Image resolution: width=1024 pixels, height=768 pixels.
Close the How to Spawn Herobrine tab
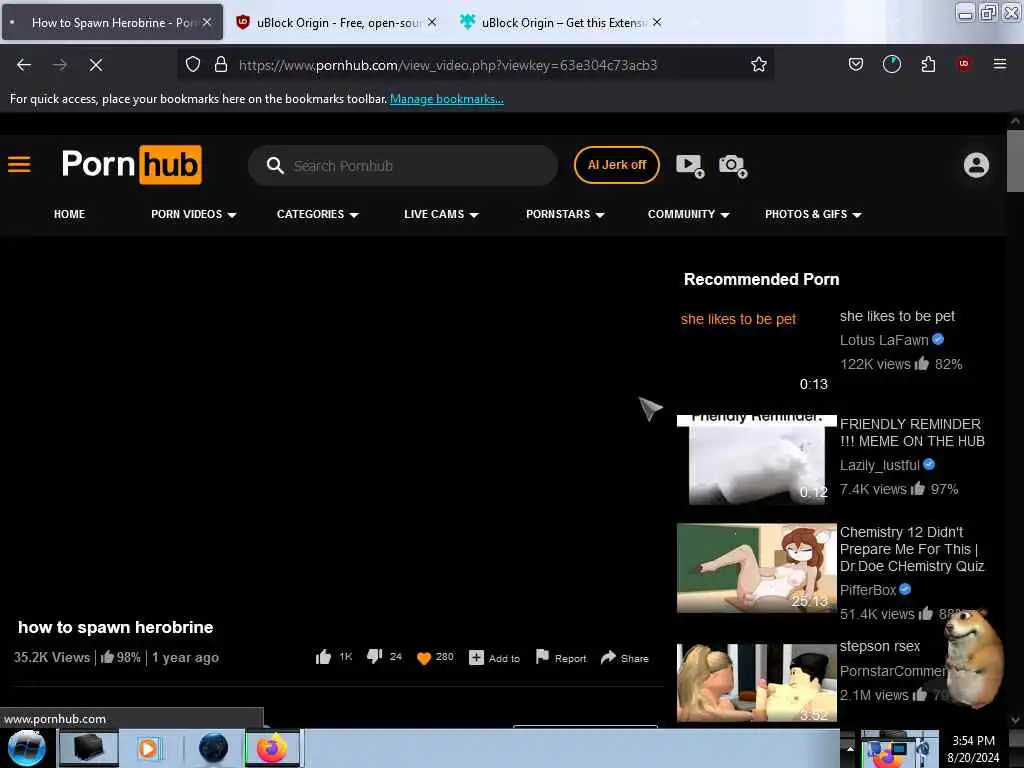tap(206, 22)
